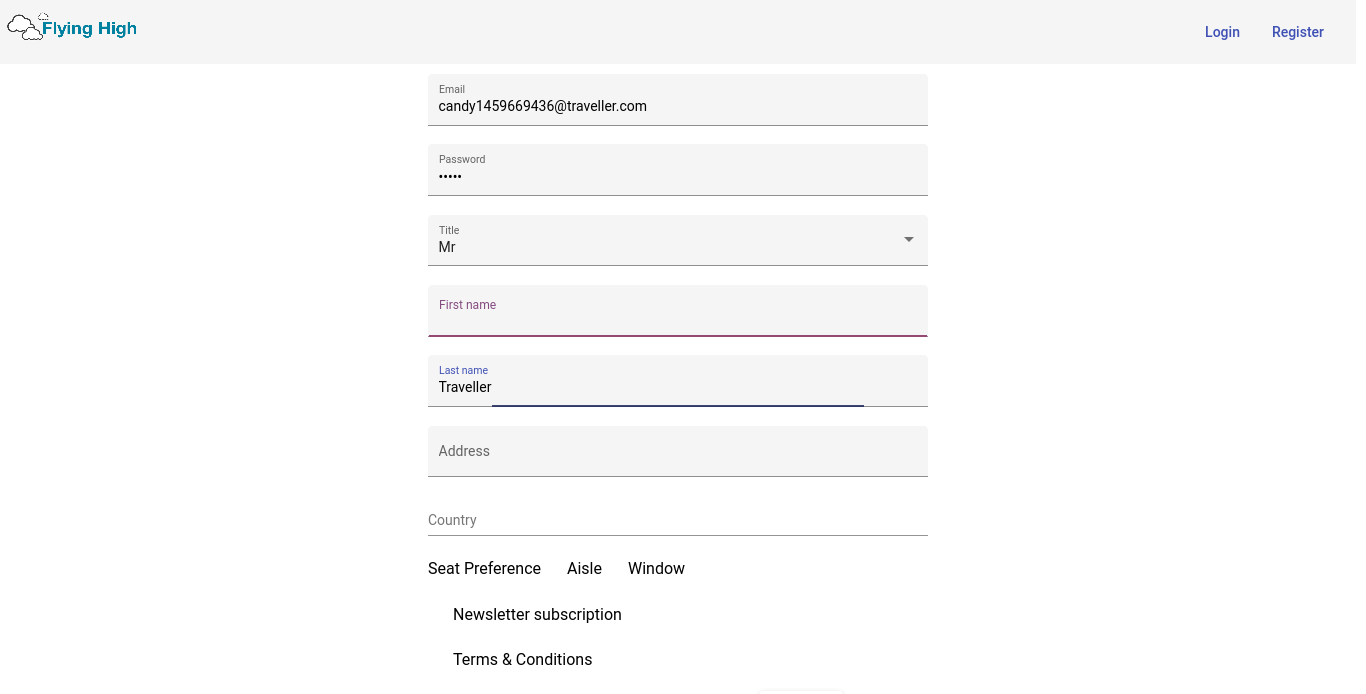Edit the Last name field containing Traveller
The image size is (1366, 694).
678,381
